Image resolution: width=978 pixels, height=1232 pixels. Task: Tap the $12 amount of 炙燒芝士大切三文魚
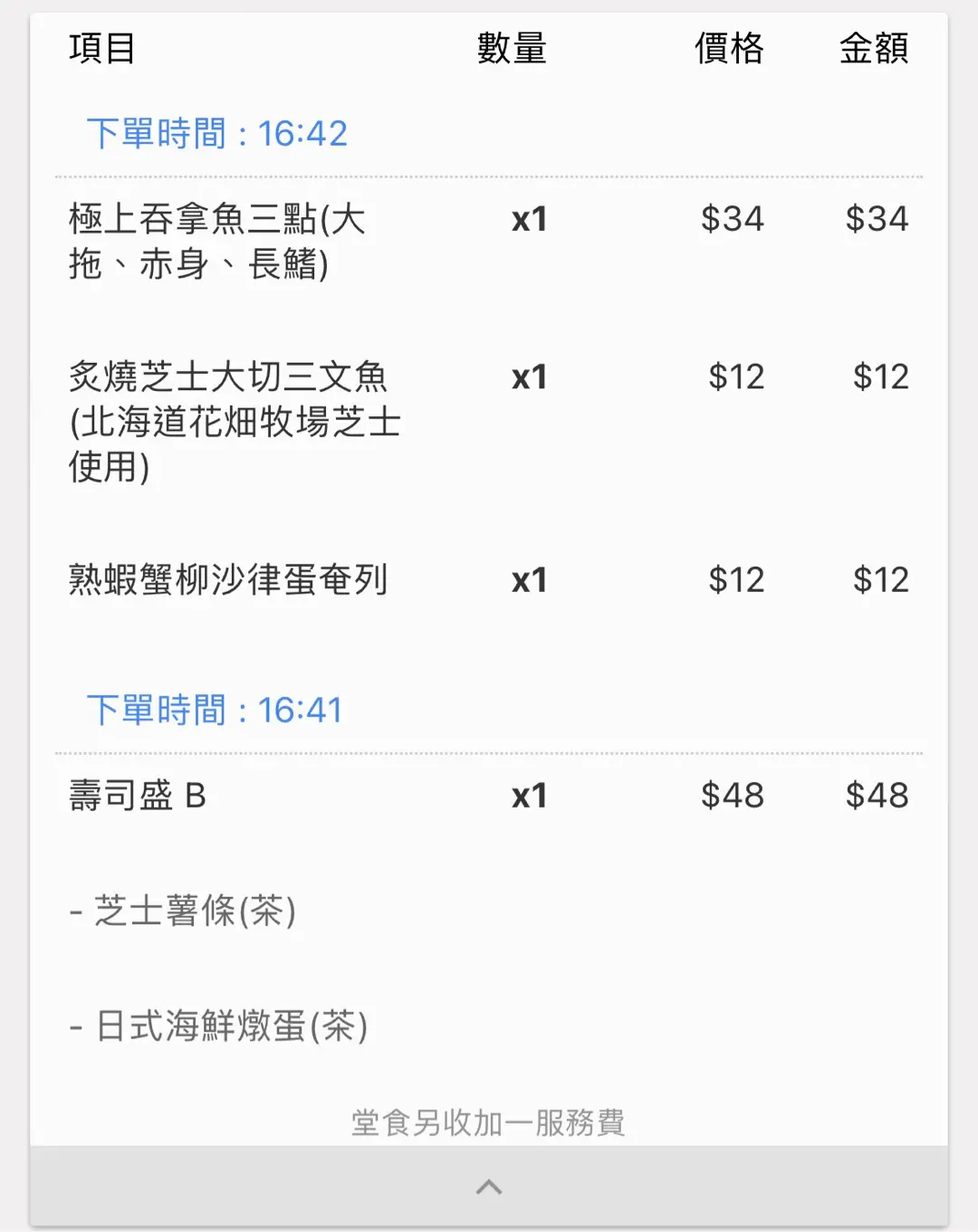pos(881,377)
